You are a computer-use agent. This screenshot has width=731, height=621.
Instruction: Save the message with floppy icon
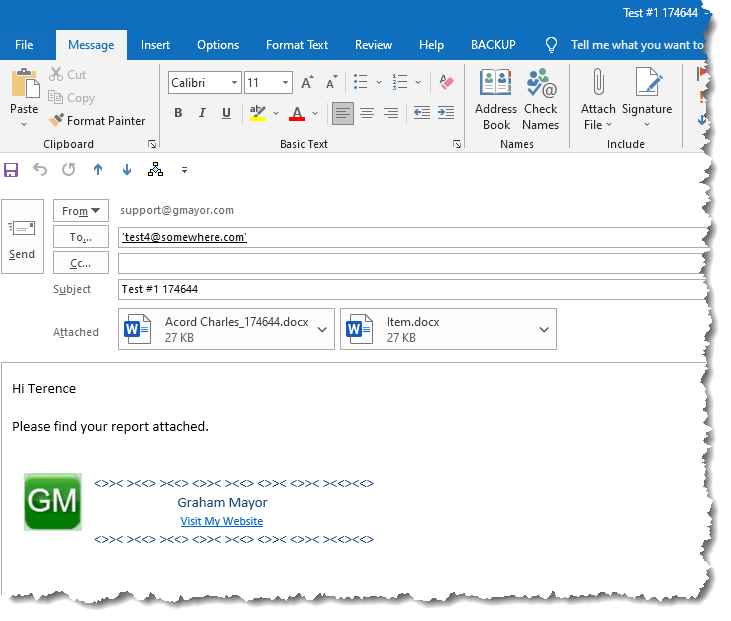[11, 170]
